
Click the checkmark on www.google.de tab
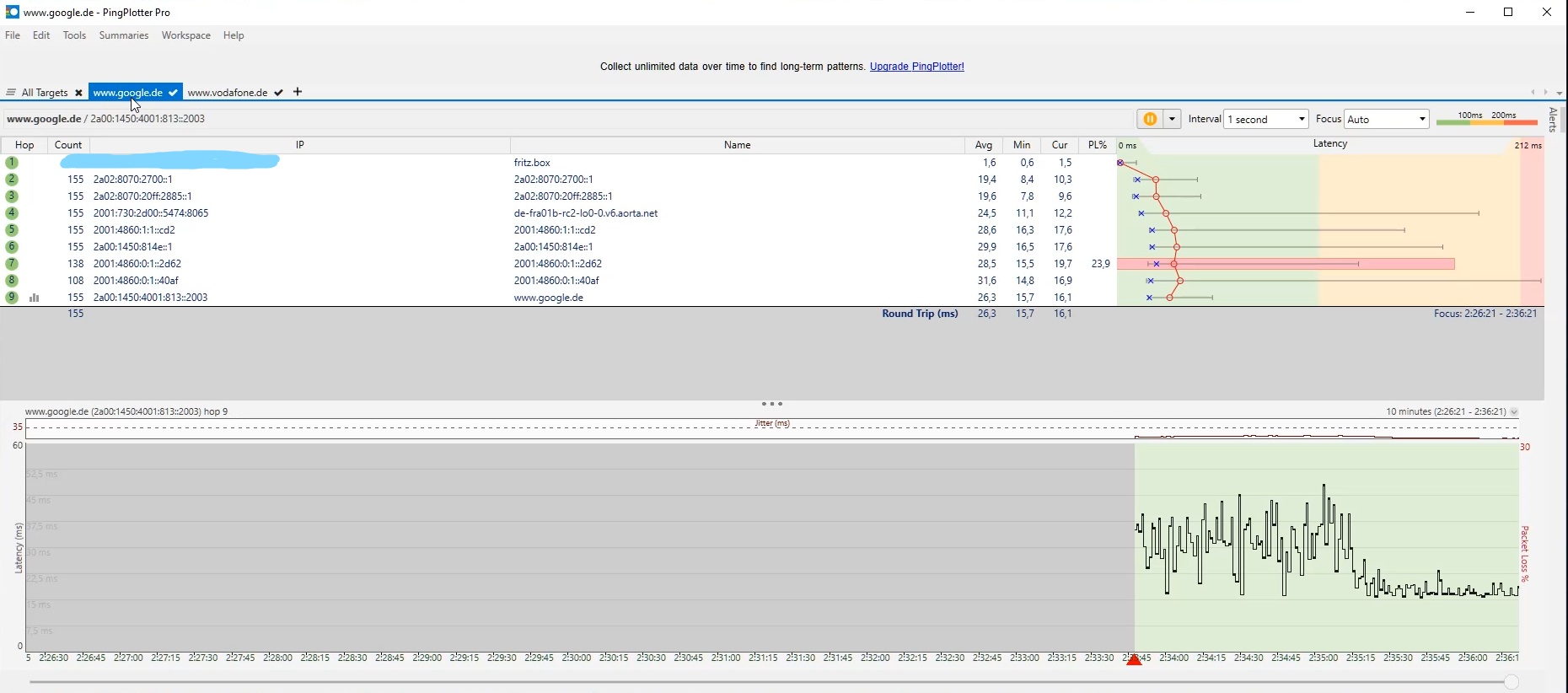coord(172,93)
